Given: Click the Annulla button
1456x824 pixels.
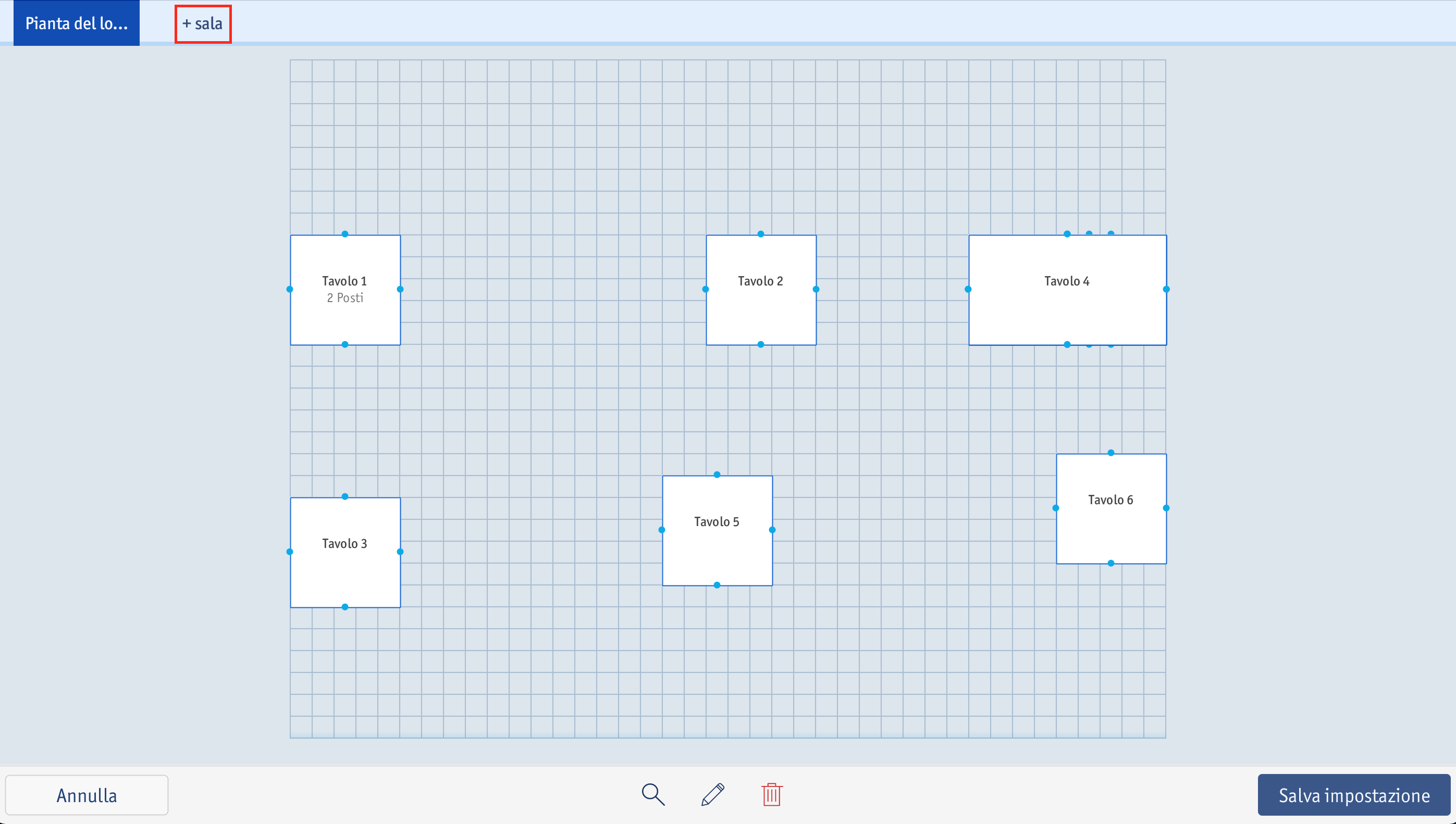Looking at the screenshot, I should click(87, 795).
